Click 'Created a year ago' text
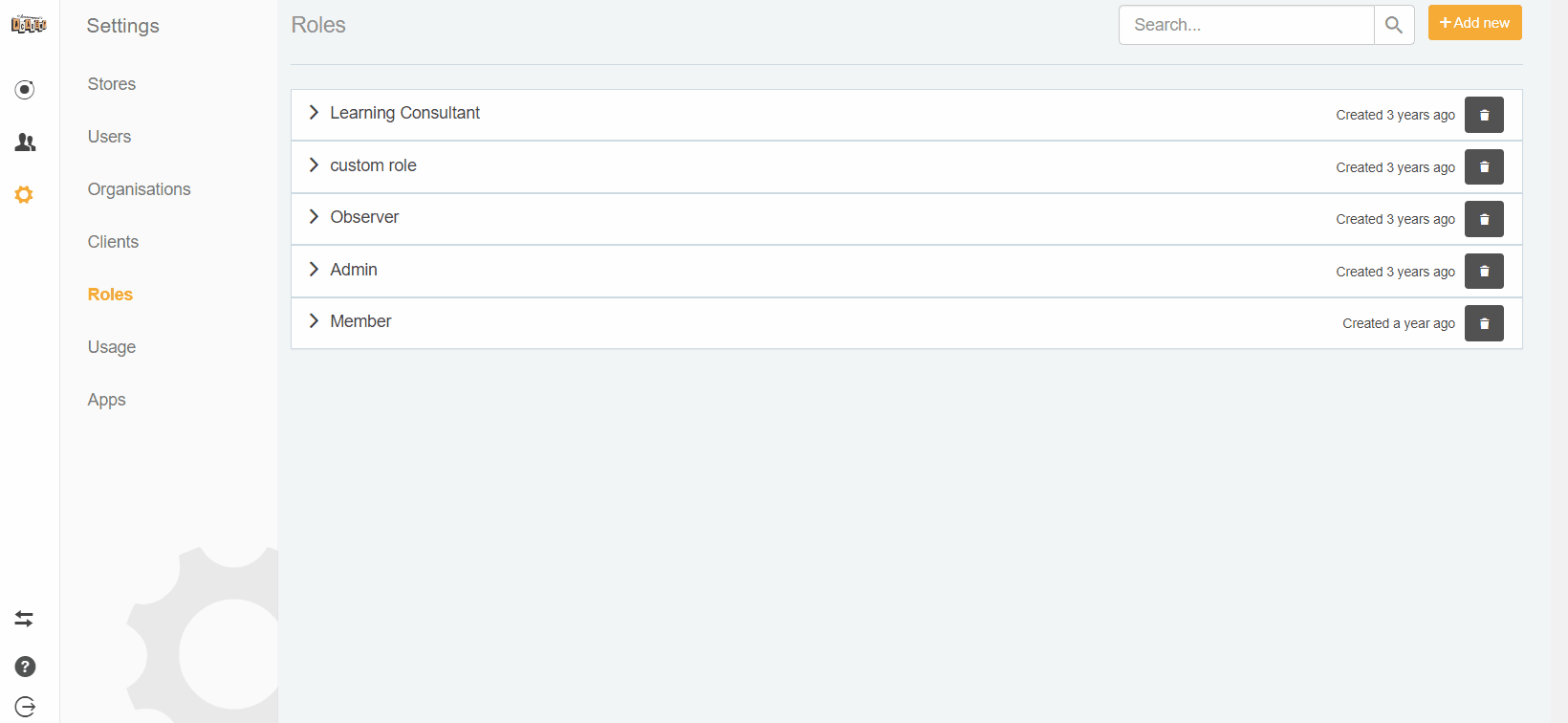The height and width of the screenshot is (723, 1568). point(1399,323)
